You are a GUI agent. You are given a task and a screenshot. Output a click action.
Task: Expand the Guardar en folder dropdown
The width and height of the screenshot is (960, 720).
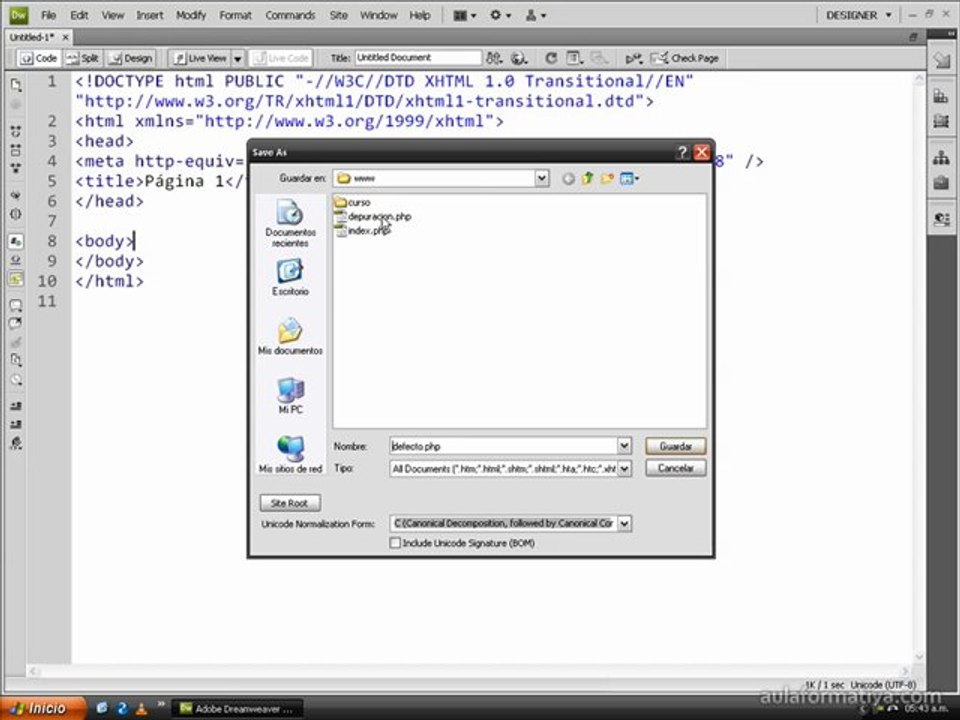(542, 178)
